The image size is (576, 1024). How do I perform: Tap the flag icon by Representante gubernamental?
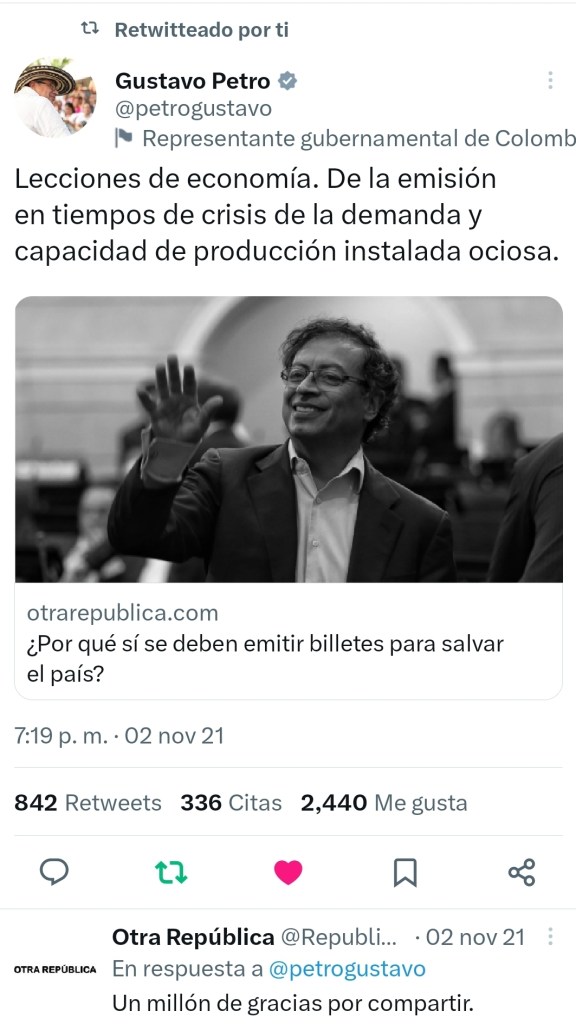[123, 138]
